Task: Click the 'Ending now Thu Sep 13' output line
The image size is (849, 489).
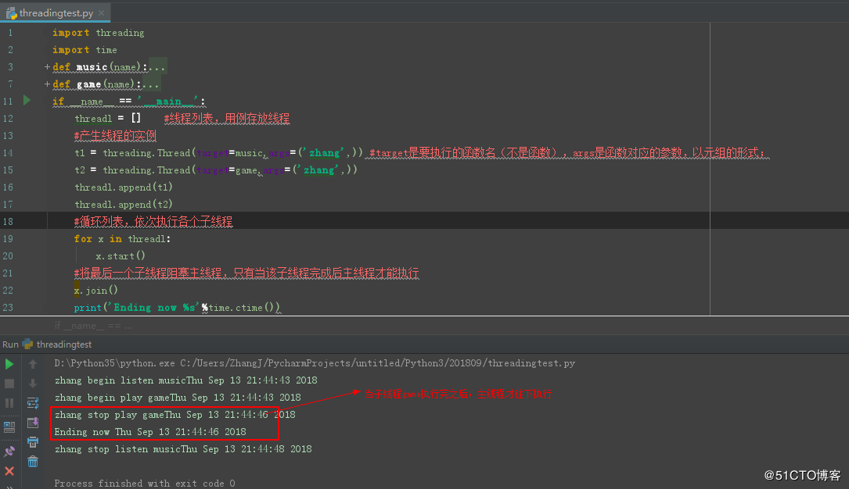Action: click(x=150, y=432)
